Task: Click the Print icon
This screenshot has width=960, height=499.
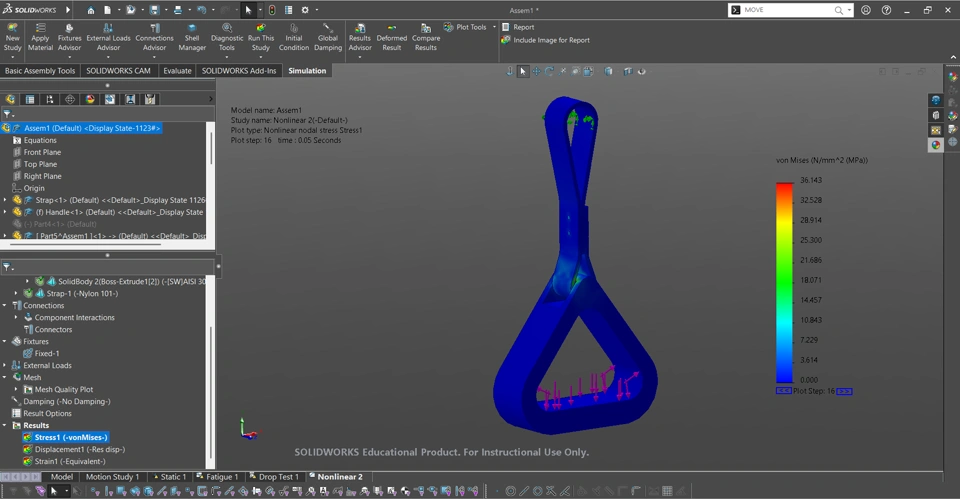Action: pyautogui.click(x=178, y=10)
